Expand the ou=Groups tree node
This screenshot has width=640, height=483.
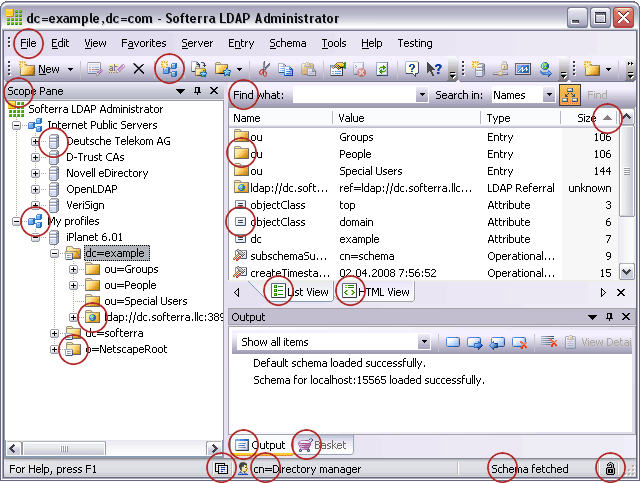[73, 269]
